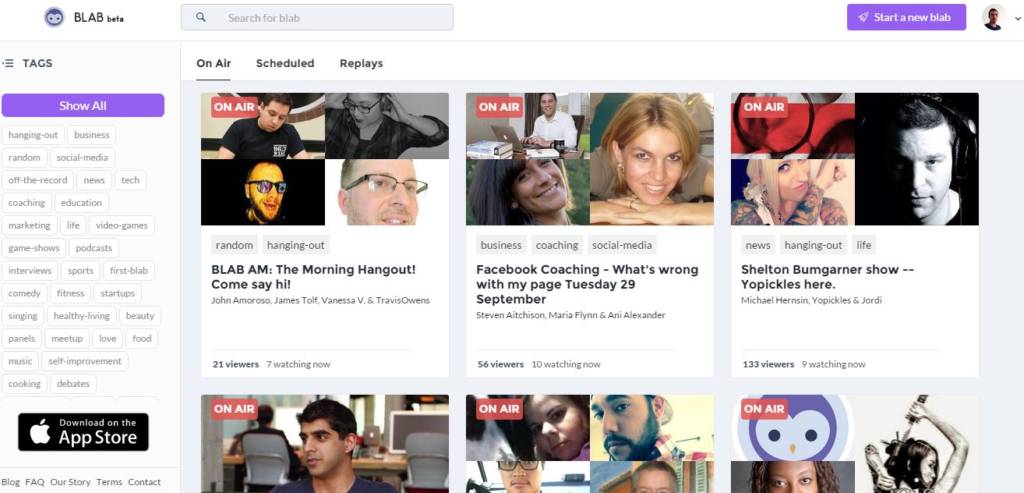The width and height of the screenshot is (1024, 493).
Task: Click the random tag on BLAB AM card
Action: pos(234,246)
